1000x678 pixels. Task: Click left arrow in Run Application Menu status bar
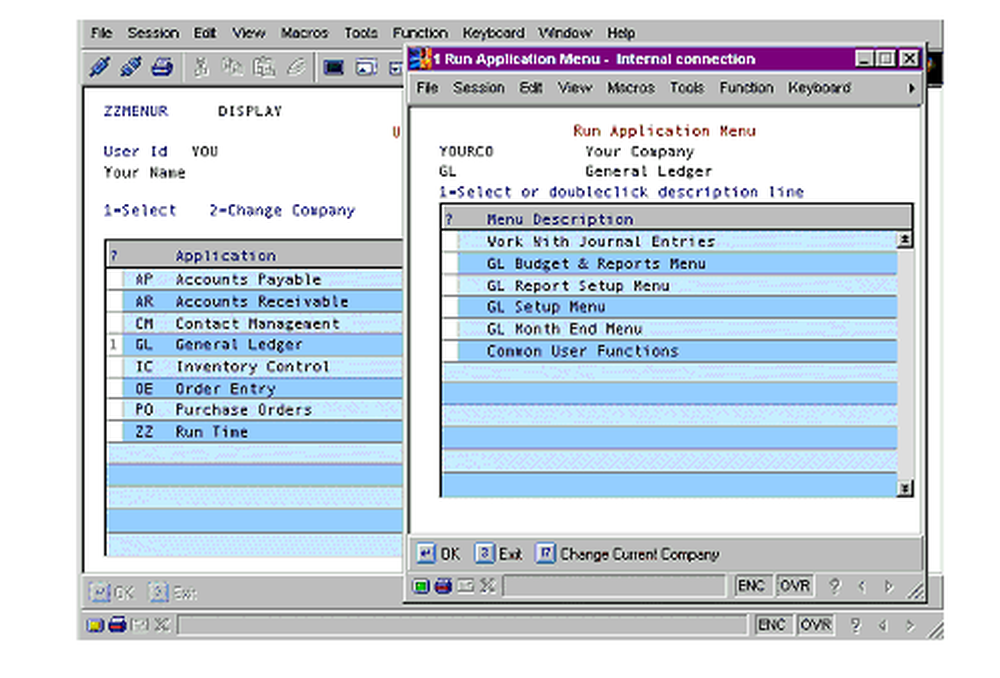(862, 586)
